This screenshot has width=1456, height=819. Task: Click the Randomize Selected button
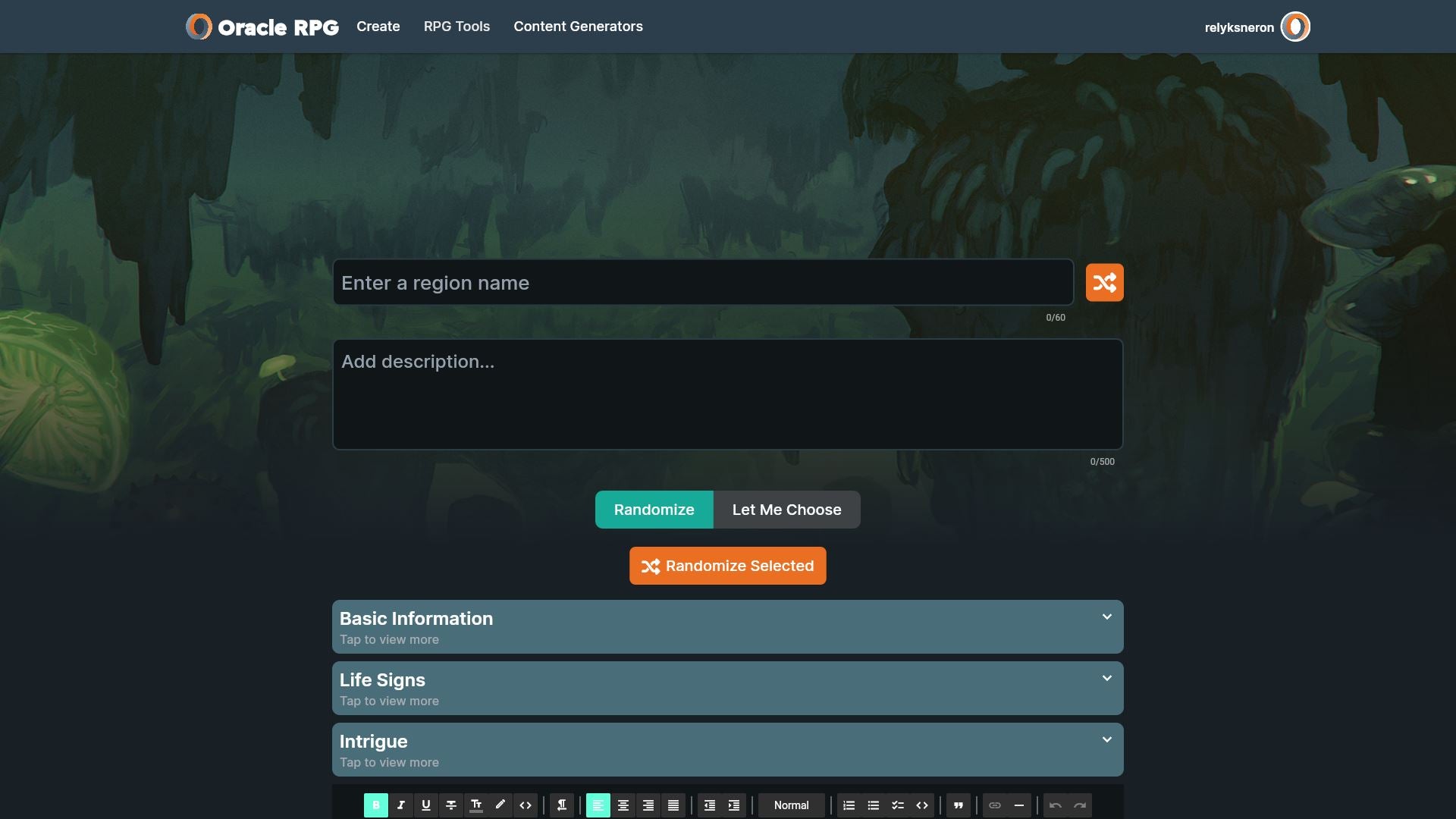pyautogui.click(x=727, y=566)
